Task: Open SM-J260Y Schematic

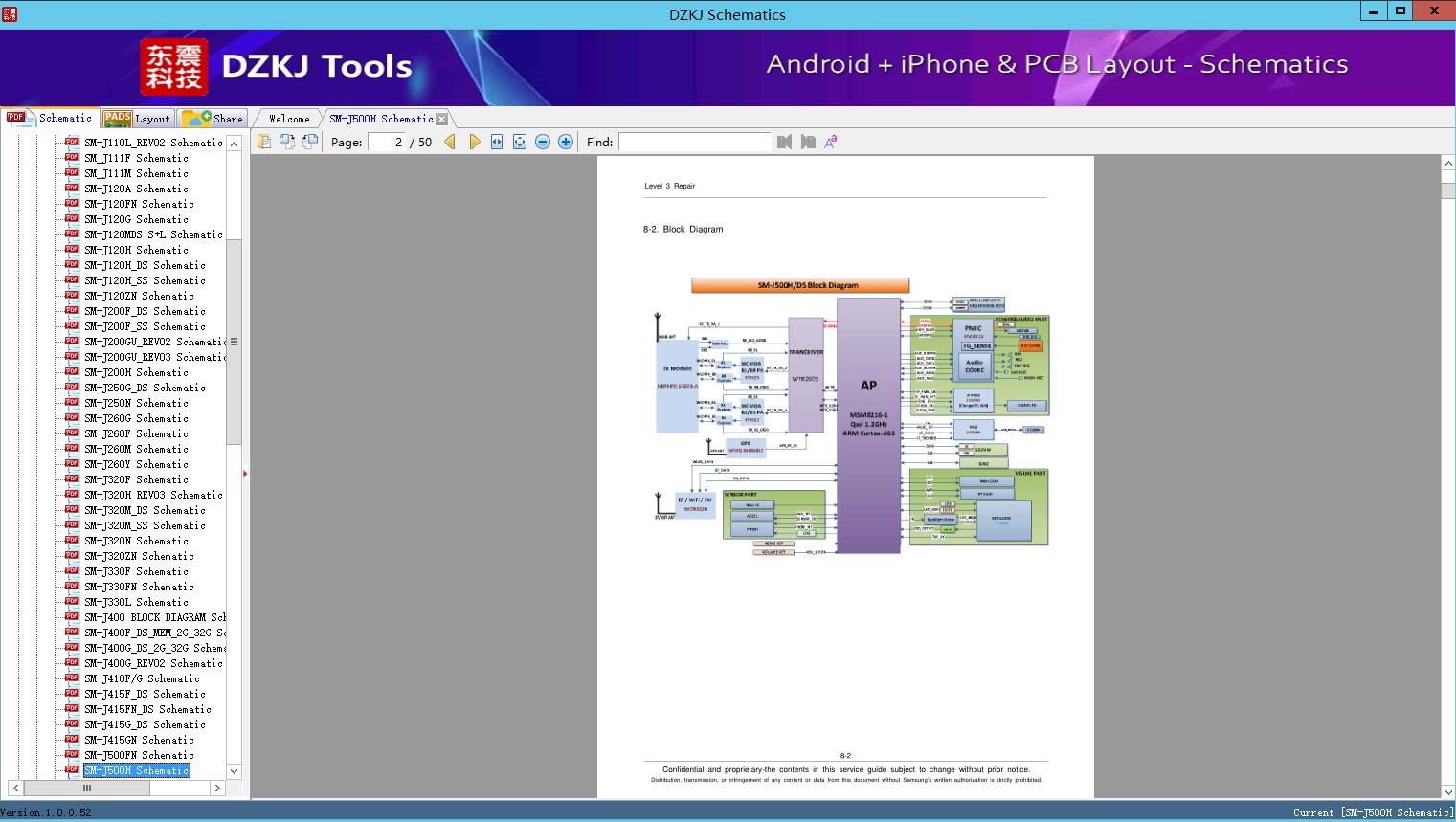Action: coord(136,464)
